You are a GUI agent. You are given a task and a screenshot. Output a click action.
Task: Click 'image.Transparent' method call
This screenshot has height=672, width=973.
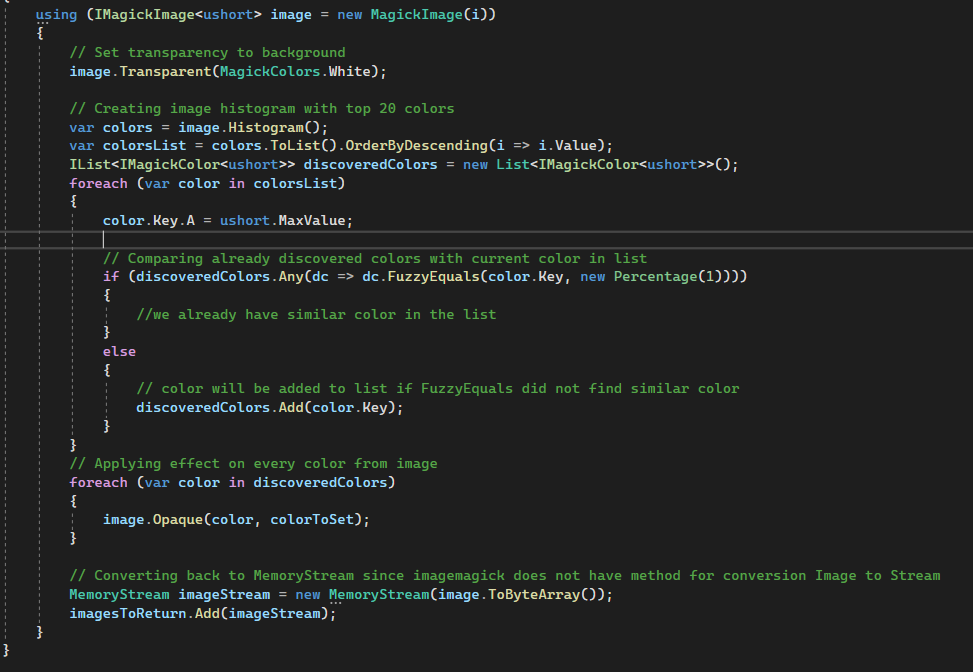pyautogui.click(x=140, y=71)
